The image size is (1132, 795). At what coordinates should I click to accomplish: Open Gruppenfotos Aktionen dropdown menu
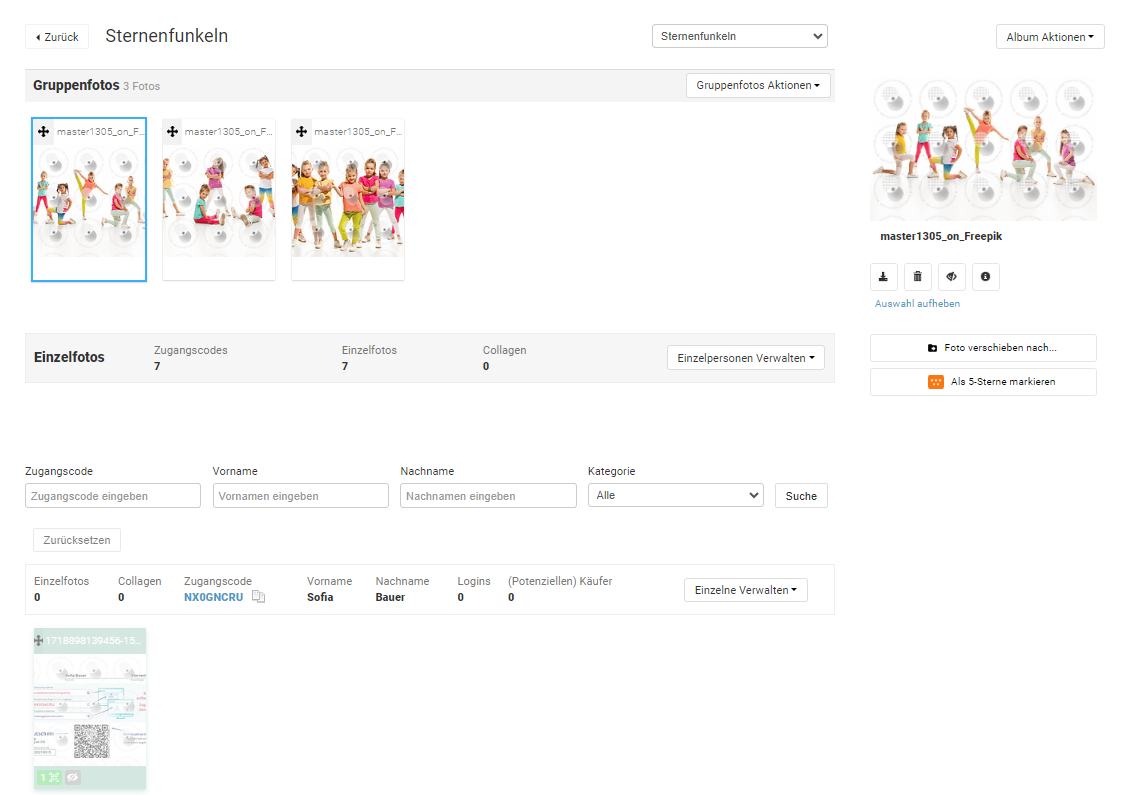[x=757, y=85]
